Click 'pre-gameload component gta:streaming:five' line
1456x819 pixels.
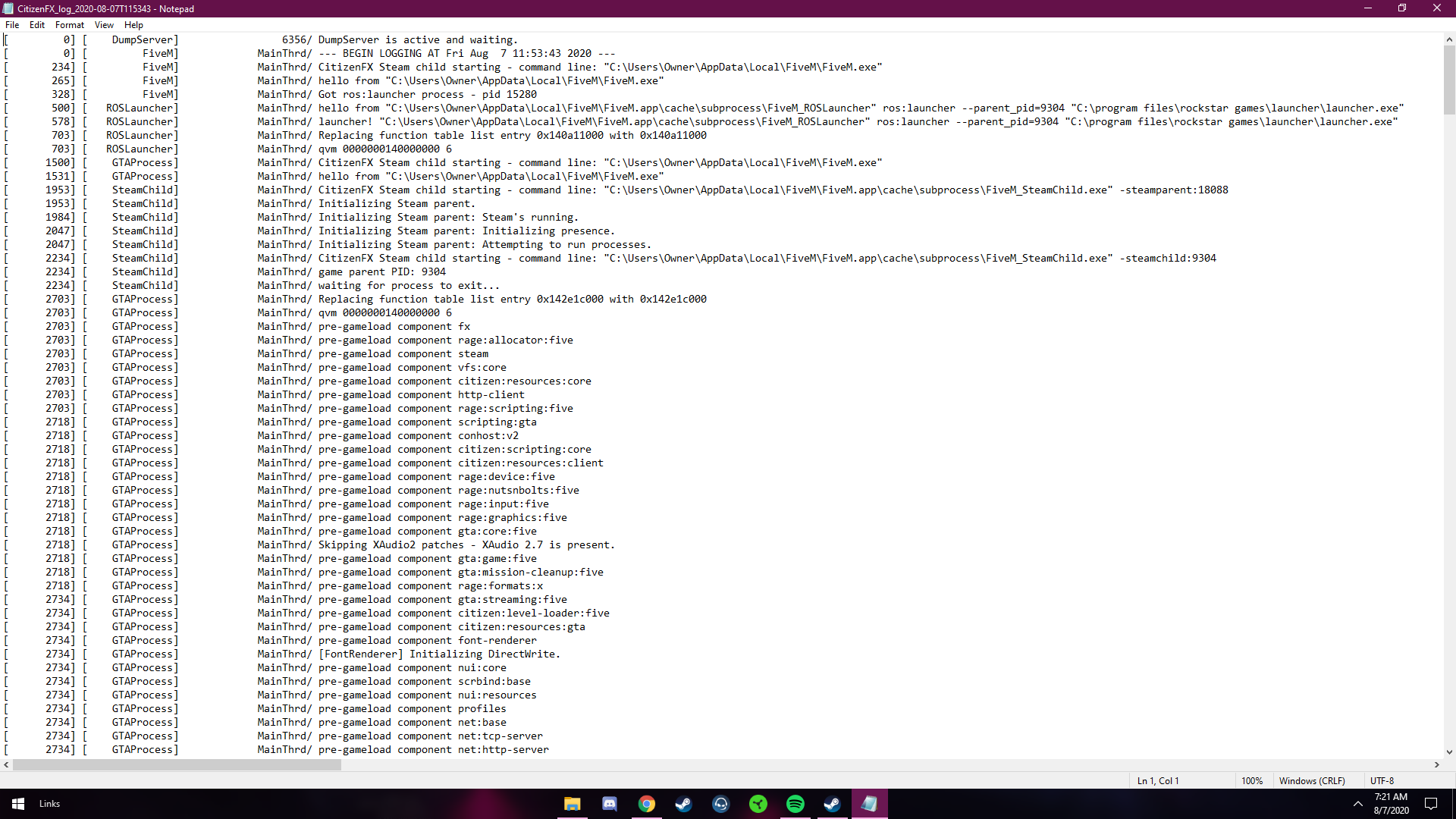[442, 600]
